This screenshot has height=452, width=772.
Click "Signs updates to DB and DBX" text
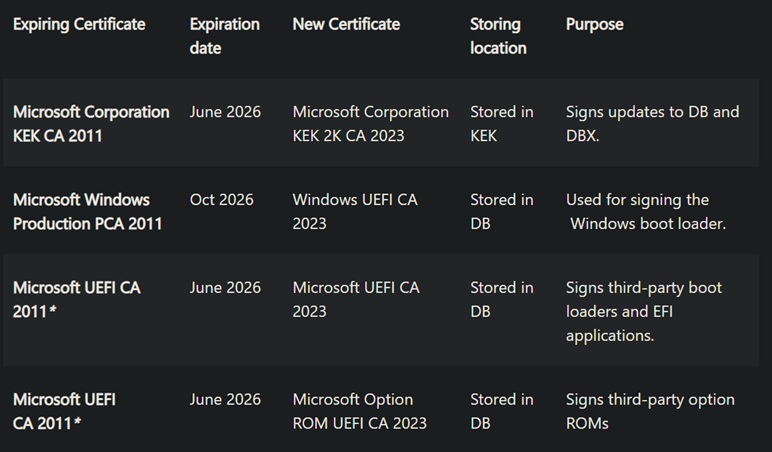point(652,123)
